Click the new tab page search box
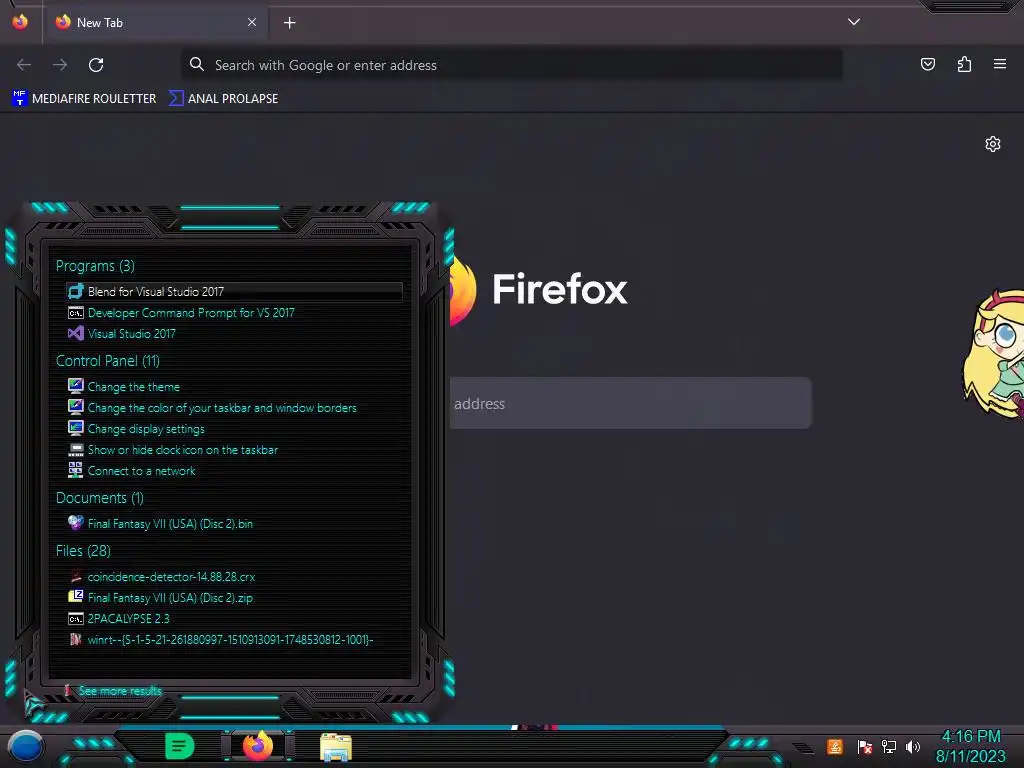This screenshot has height=768, width=1024. [631, 403]
